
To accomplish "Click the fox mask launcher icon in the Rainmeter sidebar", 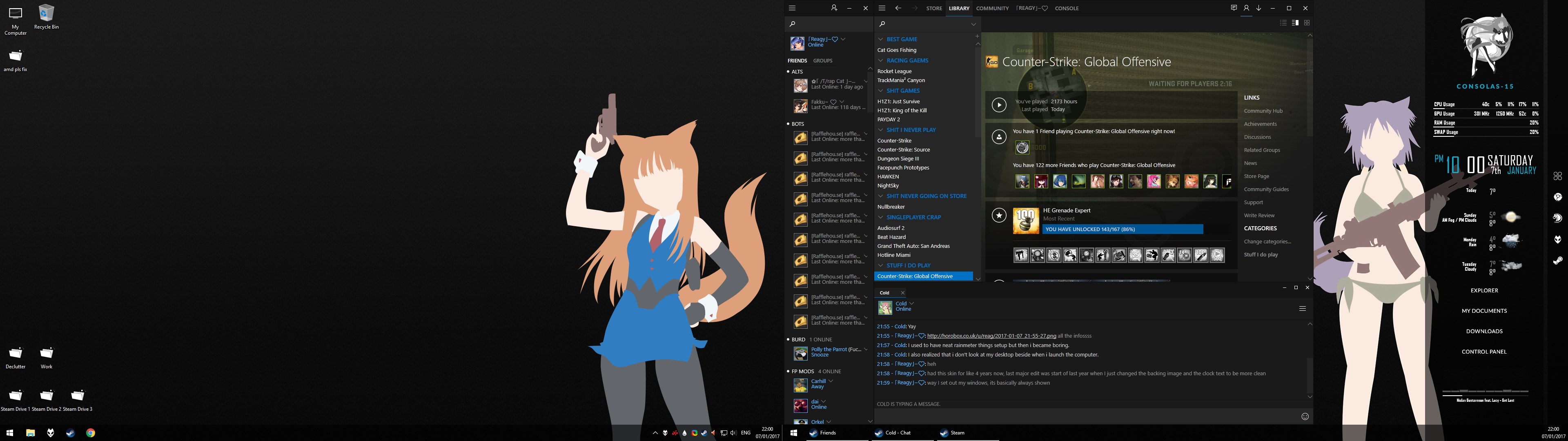I will (x=1558, y=239).
